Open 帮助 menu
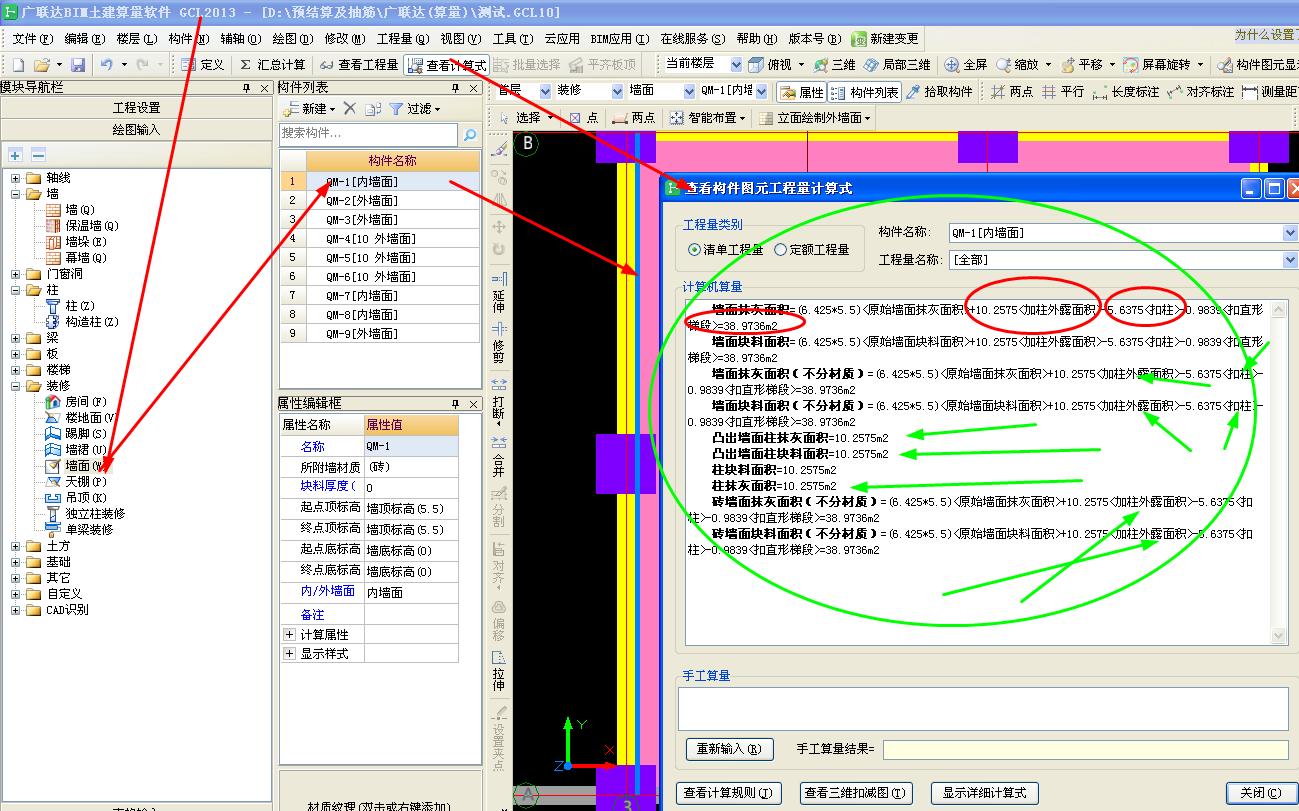 point(756,39)
